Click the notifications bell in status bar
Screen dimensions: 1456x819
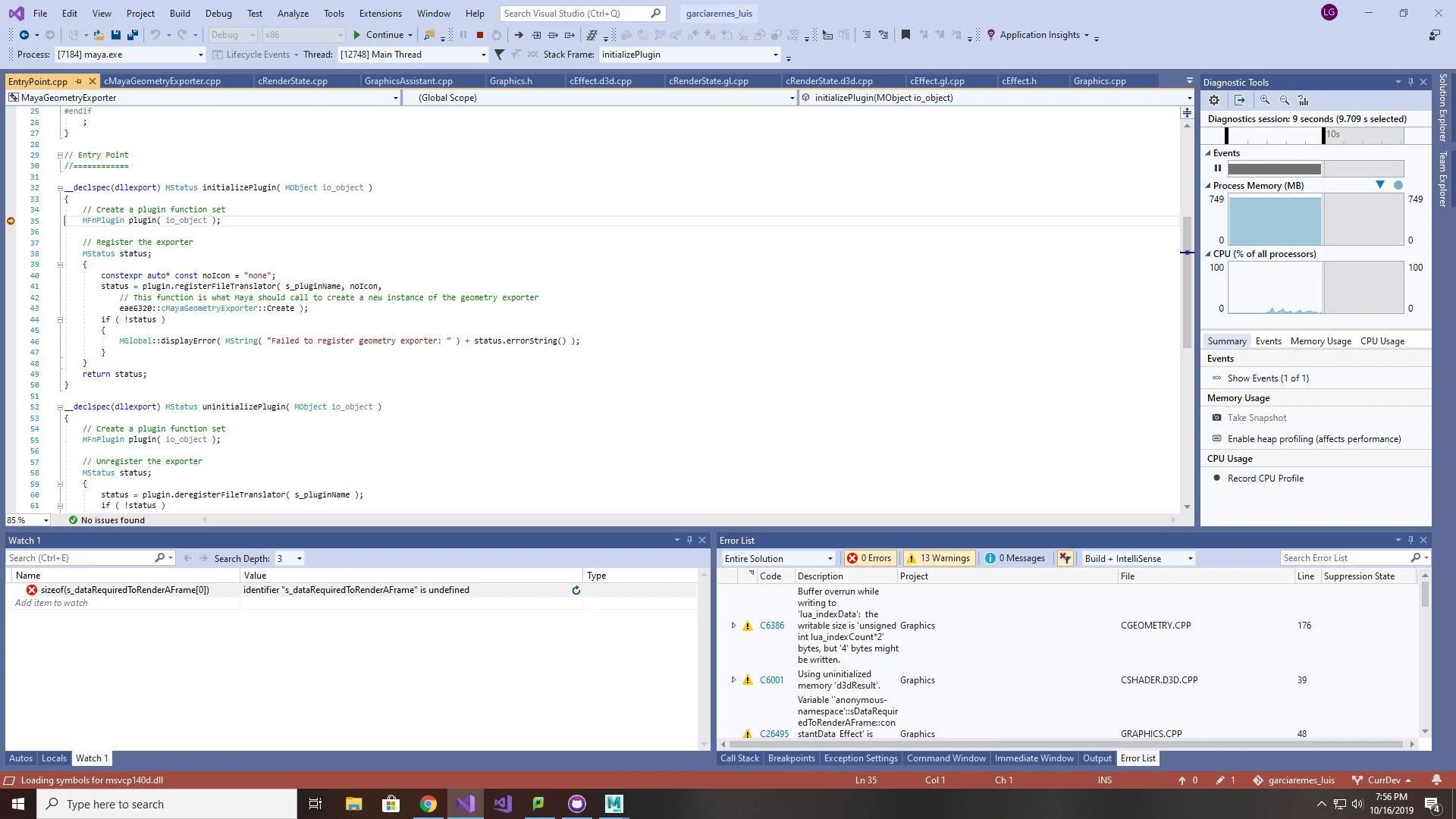1436,780
